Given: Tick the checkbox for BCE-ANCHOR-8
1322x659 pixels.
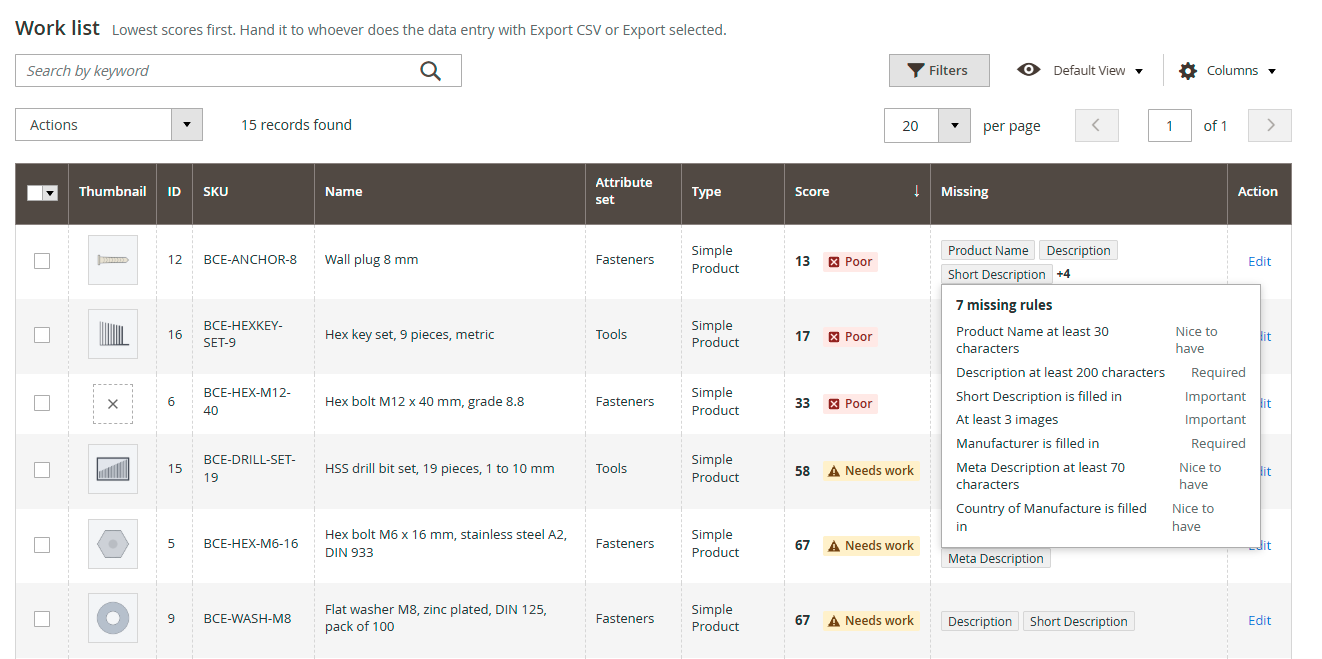Looking at the screenshot, I should [x=42, y=261].
